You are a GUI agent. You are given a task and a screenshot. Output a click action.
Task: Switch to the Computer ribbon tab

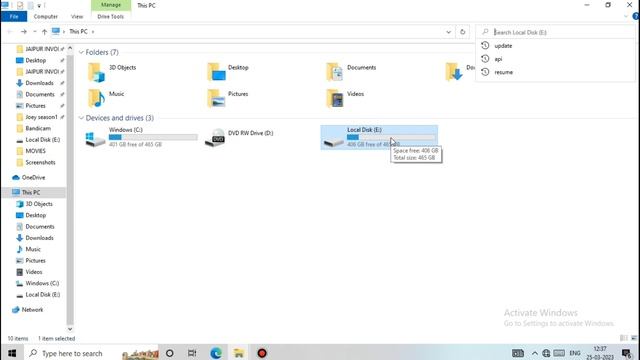[46, 16]
